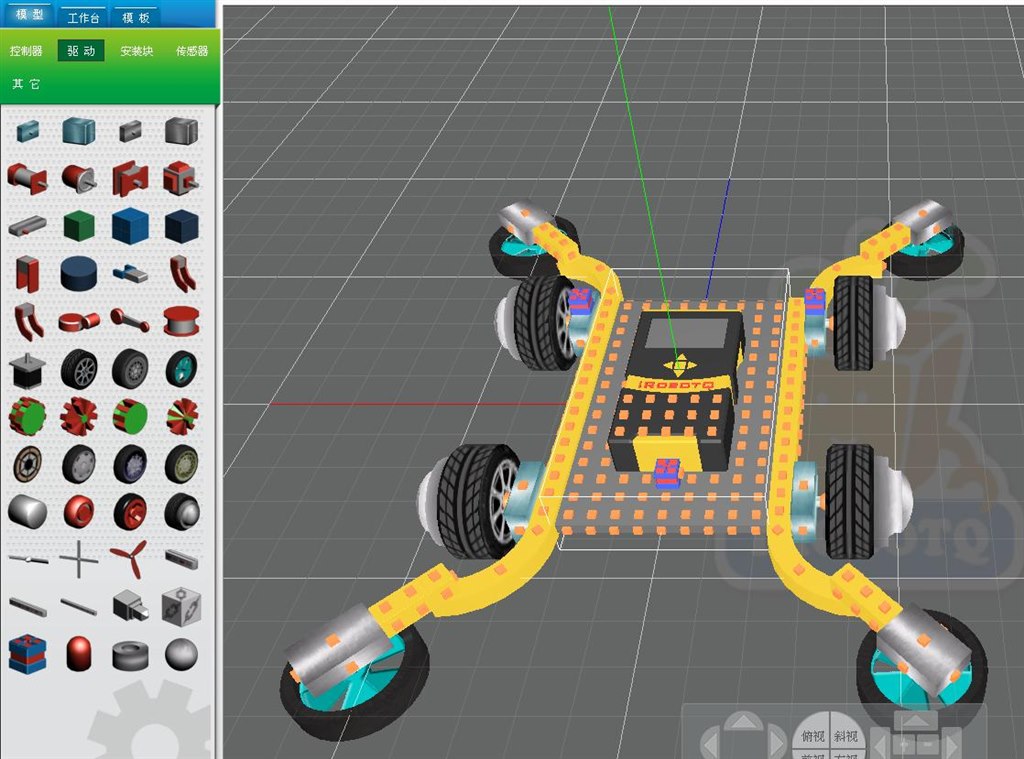The height and width of the screenshot is (759, 1024).
Task: Switch to 俯视 top view
Action: [x=813, y=736]
